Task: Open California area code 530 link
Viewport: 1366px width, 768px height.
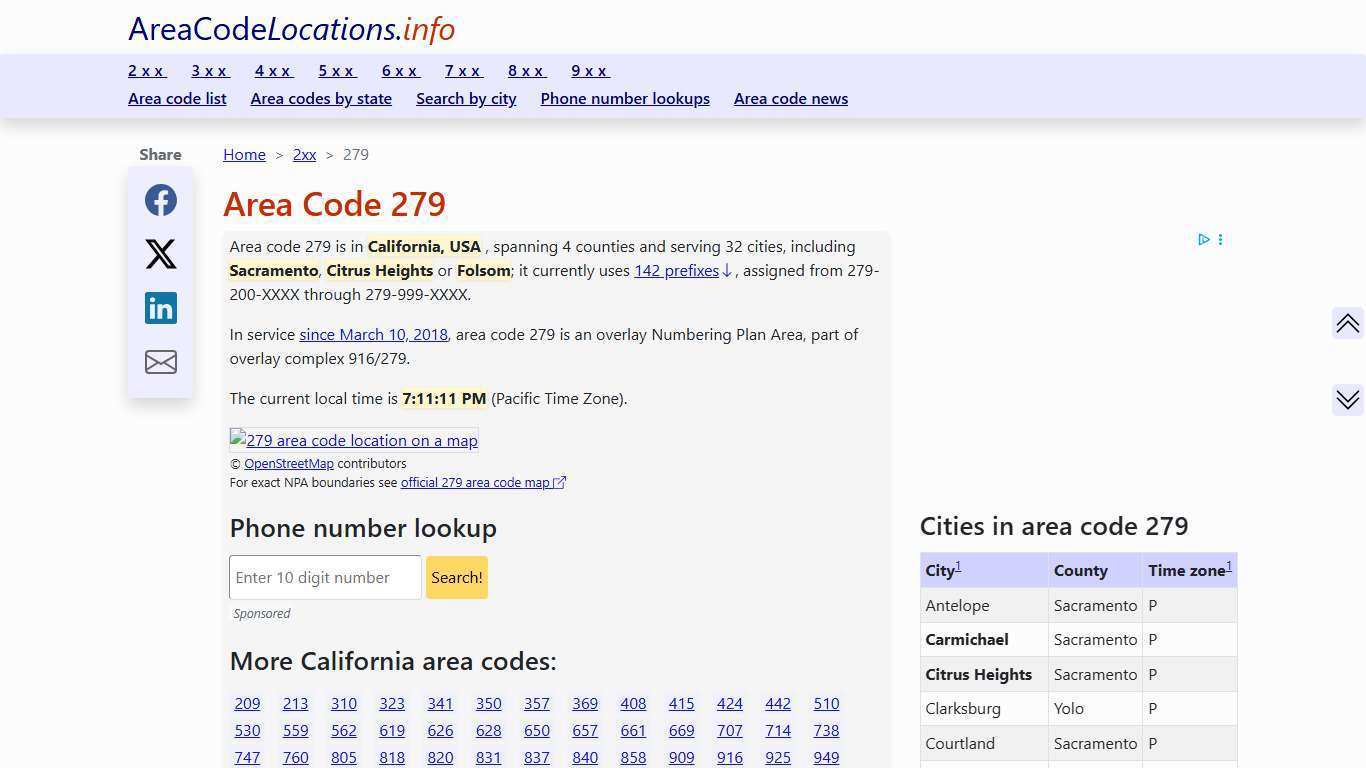Action: tap(247, 730)
